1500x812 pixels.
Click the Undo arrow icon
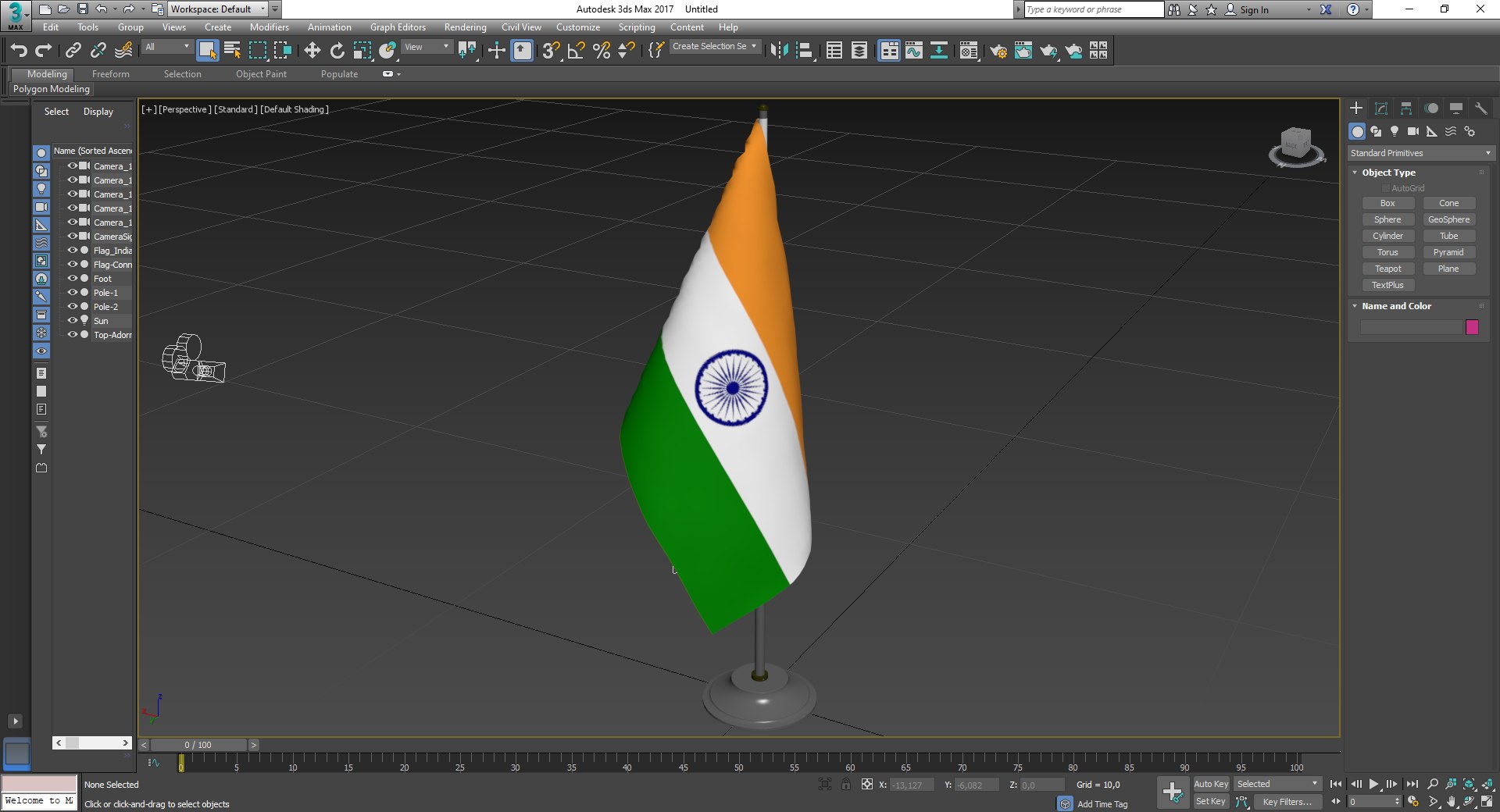click(x=19, y=51)
